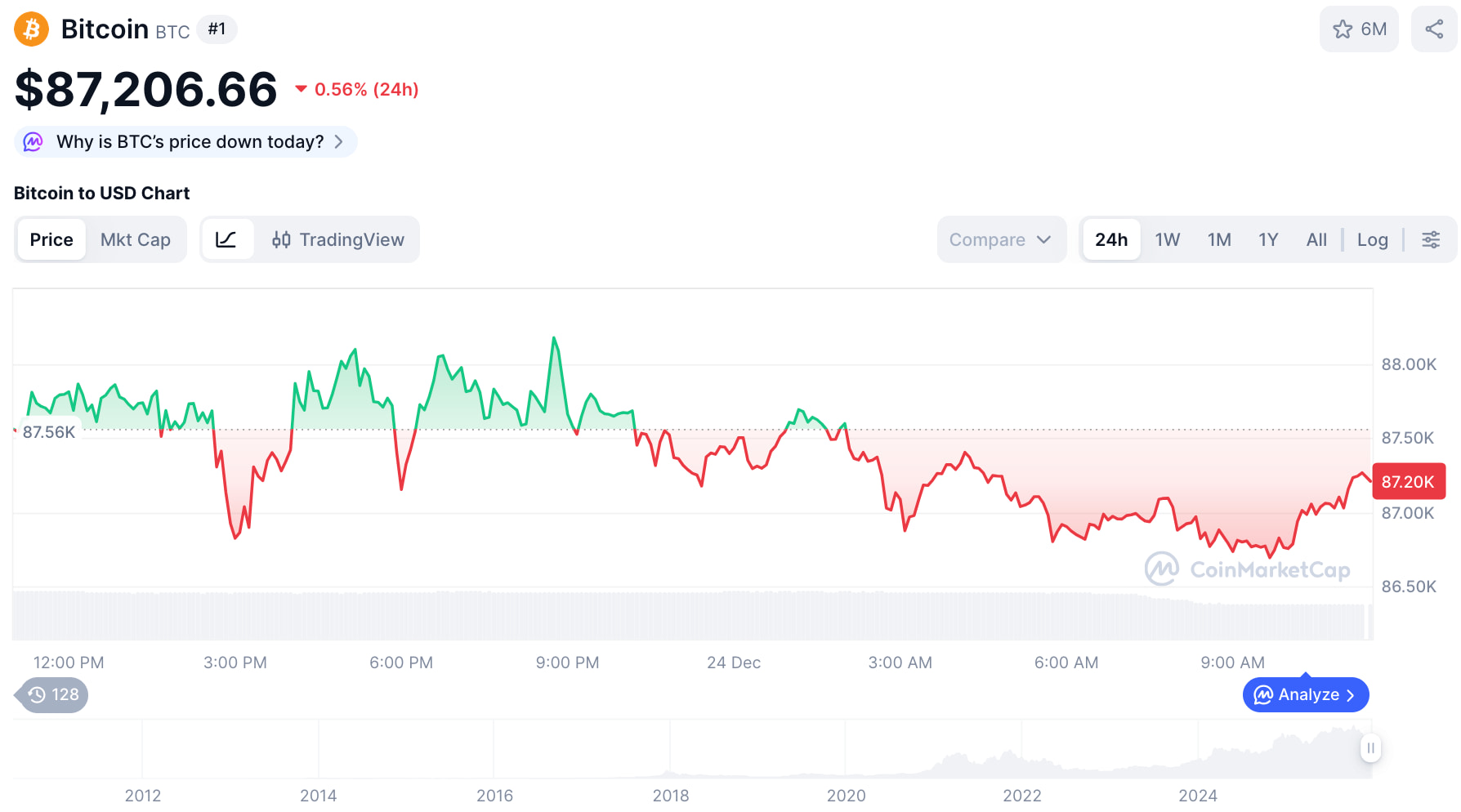Click the 128 history events badge
This screenshot has height=812, width=1461.
click(52, 694)
